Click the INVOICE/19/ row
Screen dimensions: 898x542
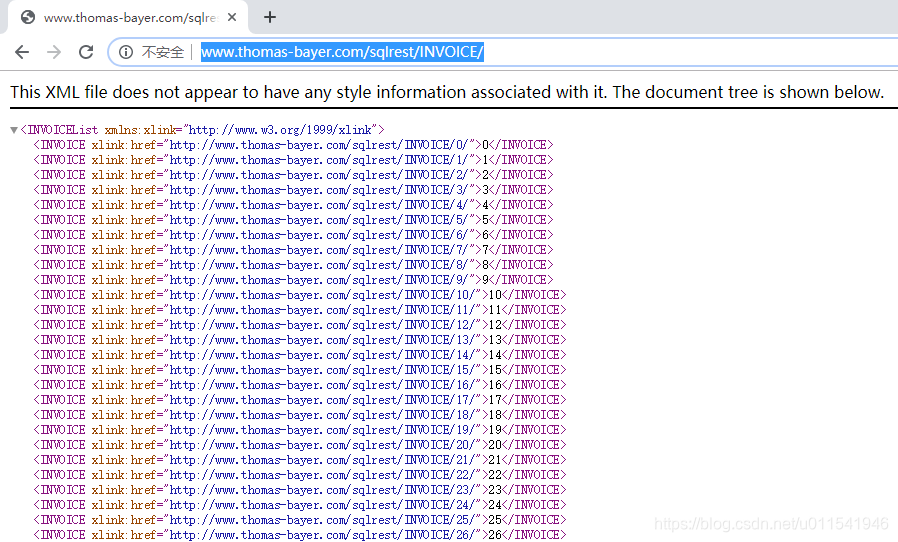300,430
